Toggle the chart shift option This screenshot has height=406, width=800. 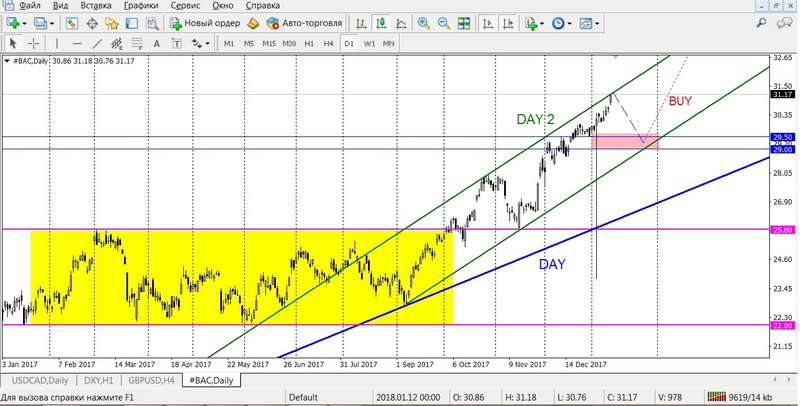click(508, 23)
